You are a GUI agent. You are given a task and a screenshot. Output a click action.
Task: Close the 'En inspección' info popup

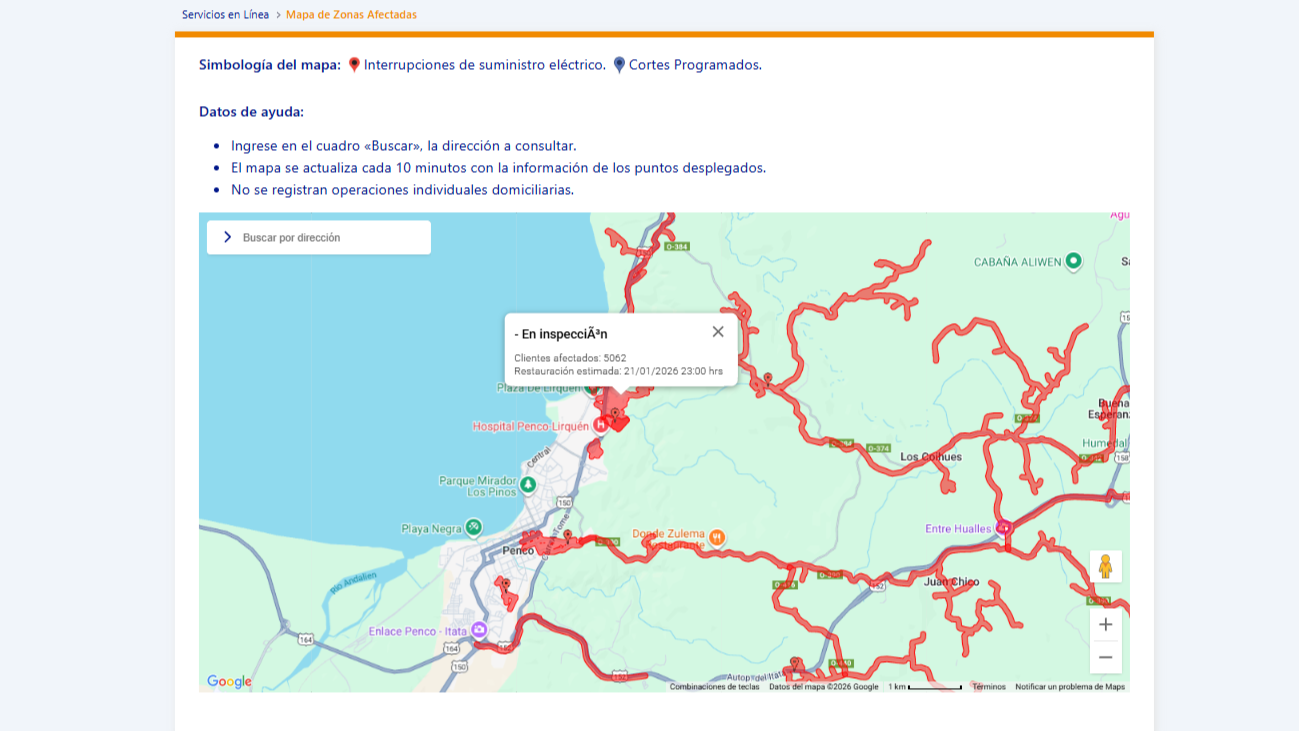[x=717, y=332]
